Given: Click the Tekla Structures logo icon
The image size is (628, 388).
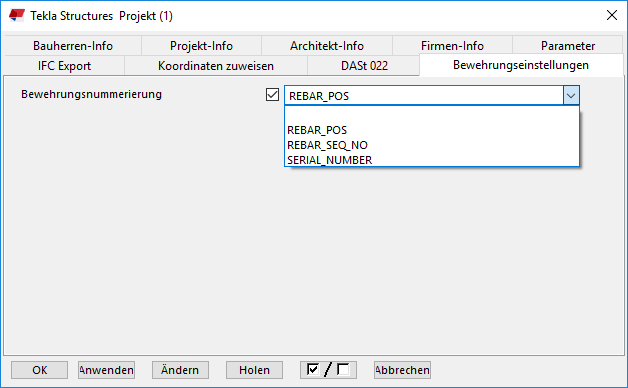Looking at the screenshot, I should coord(17,15).
